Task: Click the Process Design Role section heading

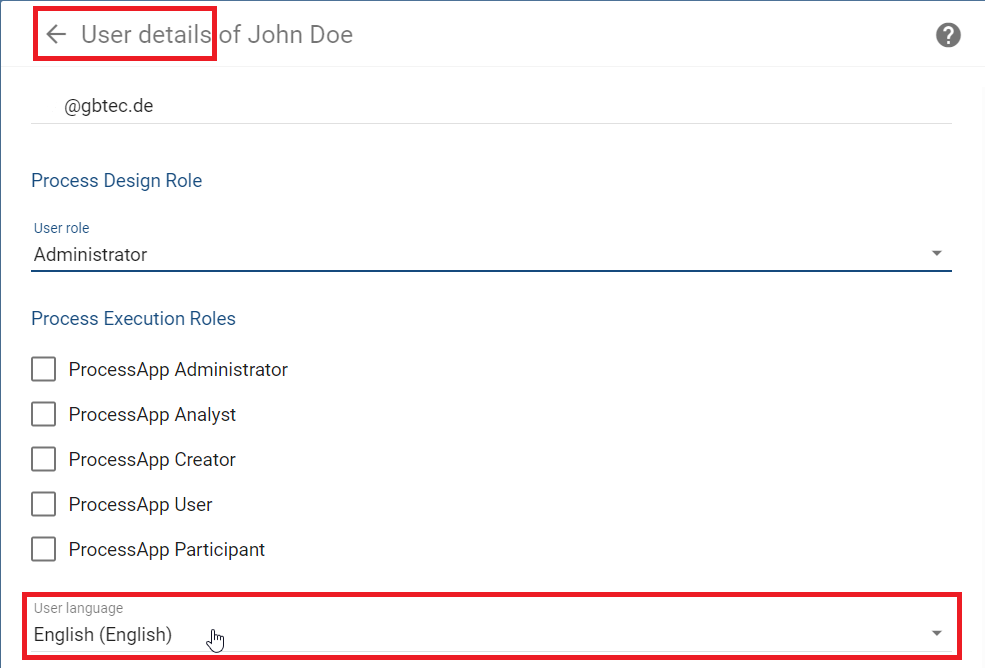Action: point(116,180)
